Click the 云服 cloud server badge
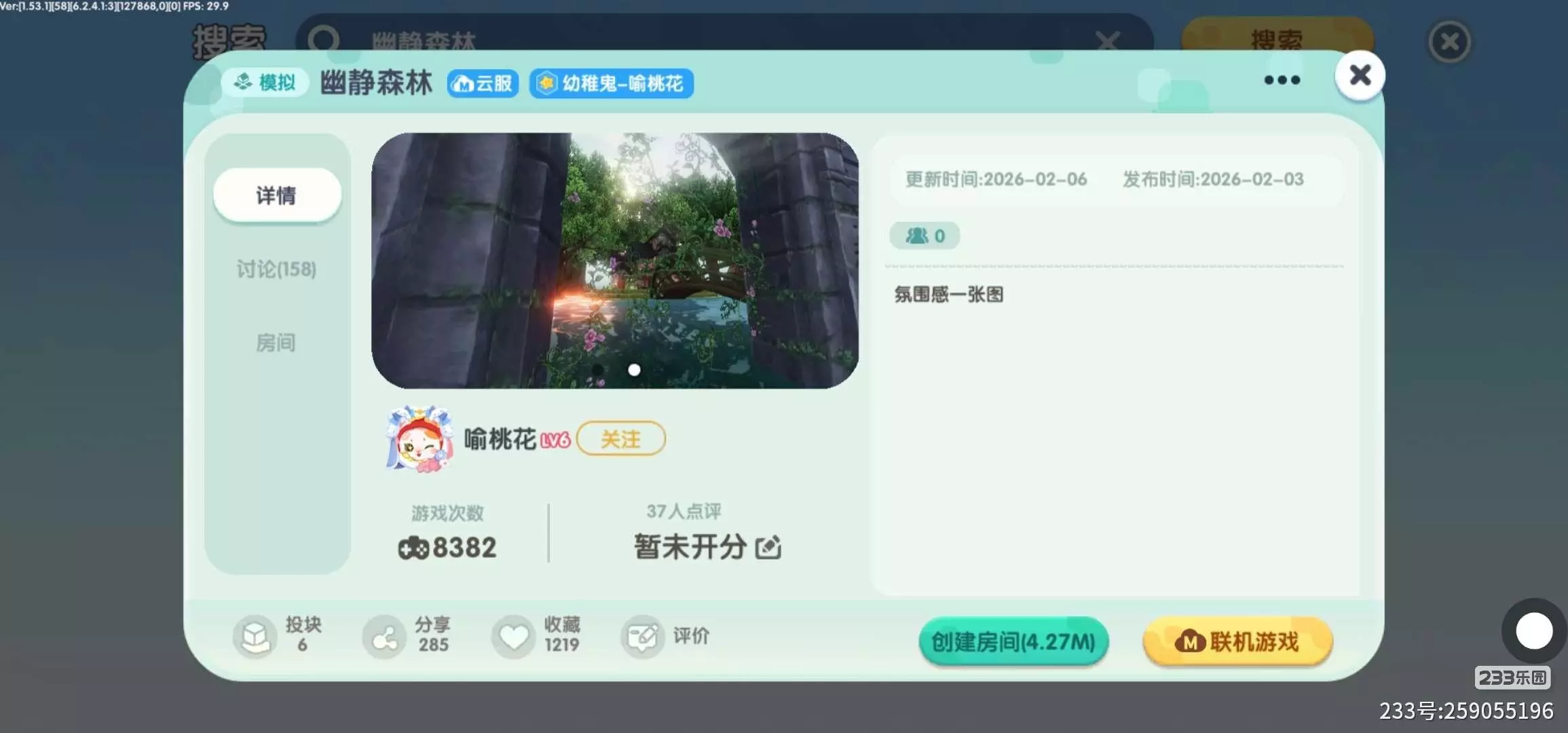1568x733 pixels. (x=483, y=83)
